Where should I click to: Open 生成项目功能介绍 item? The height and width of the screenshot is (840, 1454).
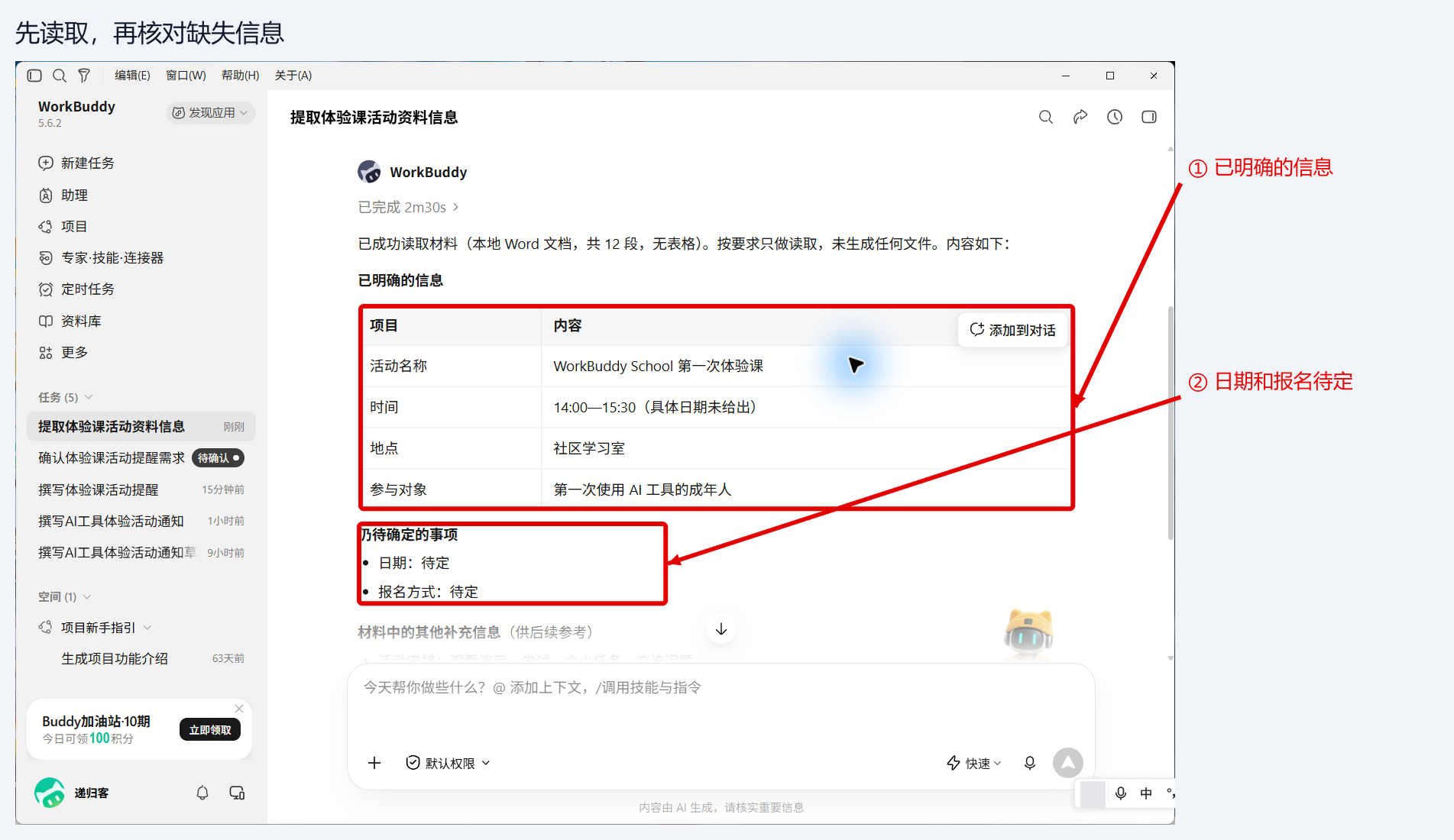(x=141, y=658)
